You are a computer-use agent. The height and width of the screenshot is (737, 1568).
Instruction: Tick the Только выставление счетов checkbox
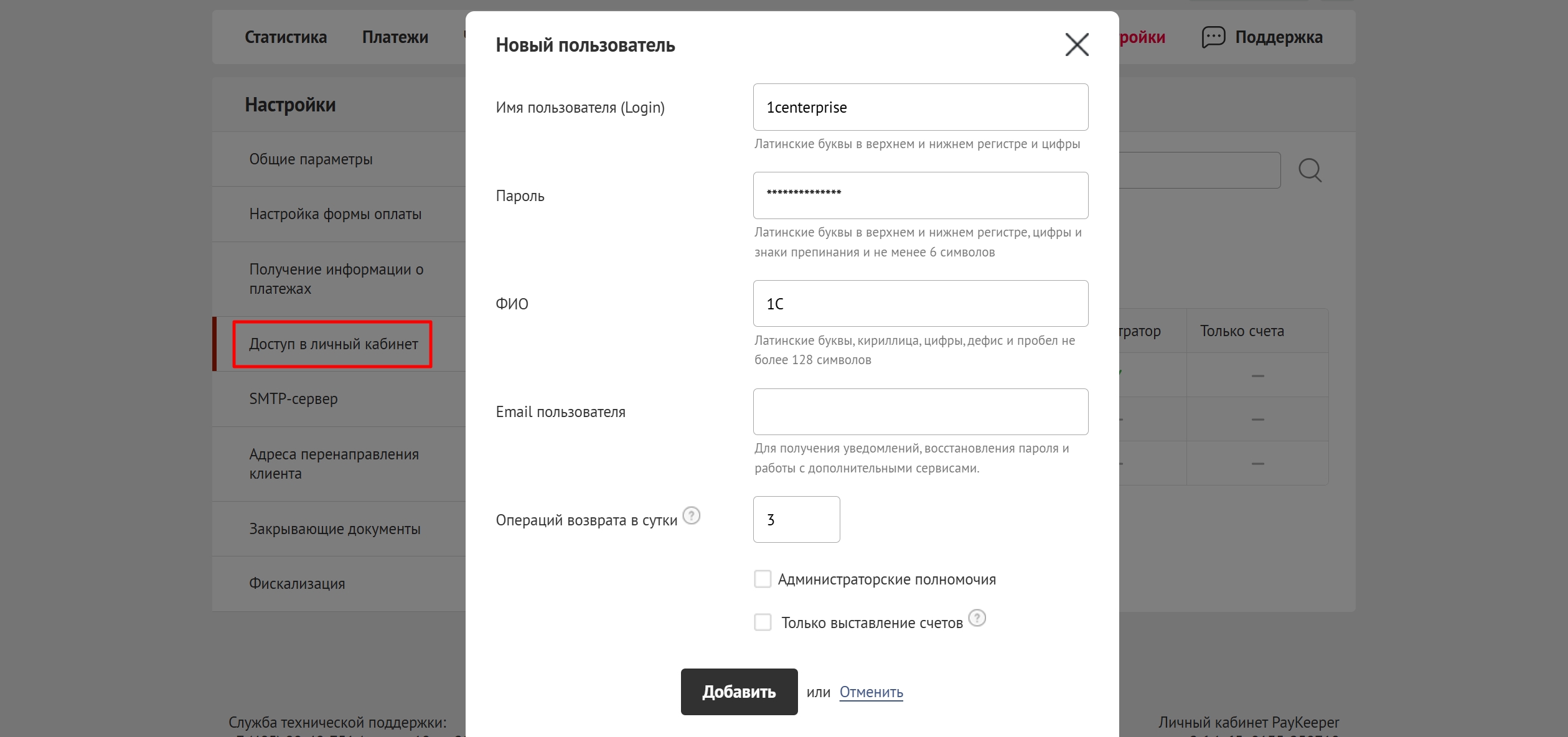click(763, 622)
